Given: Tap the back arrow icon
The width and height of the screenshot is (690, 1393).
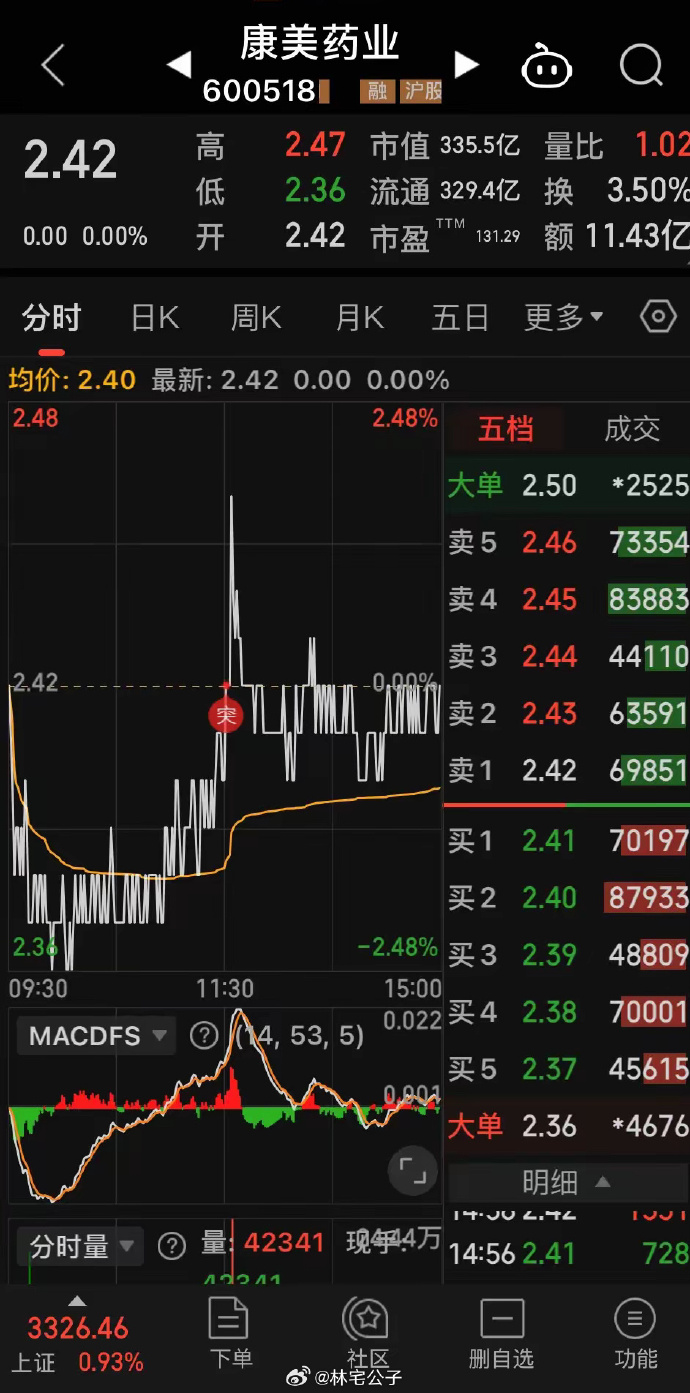Looking at the screenshot, I should click(x=52, y=65).
